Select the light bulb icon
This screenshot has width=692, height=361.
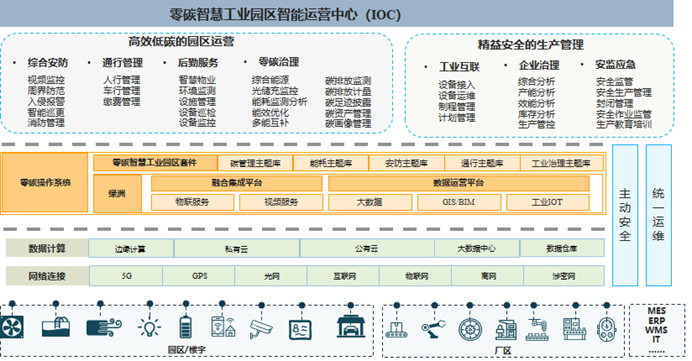point(149,328)
